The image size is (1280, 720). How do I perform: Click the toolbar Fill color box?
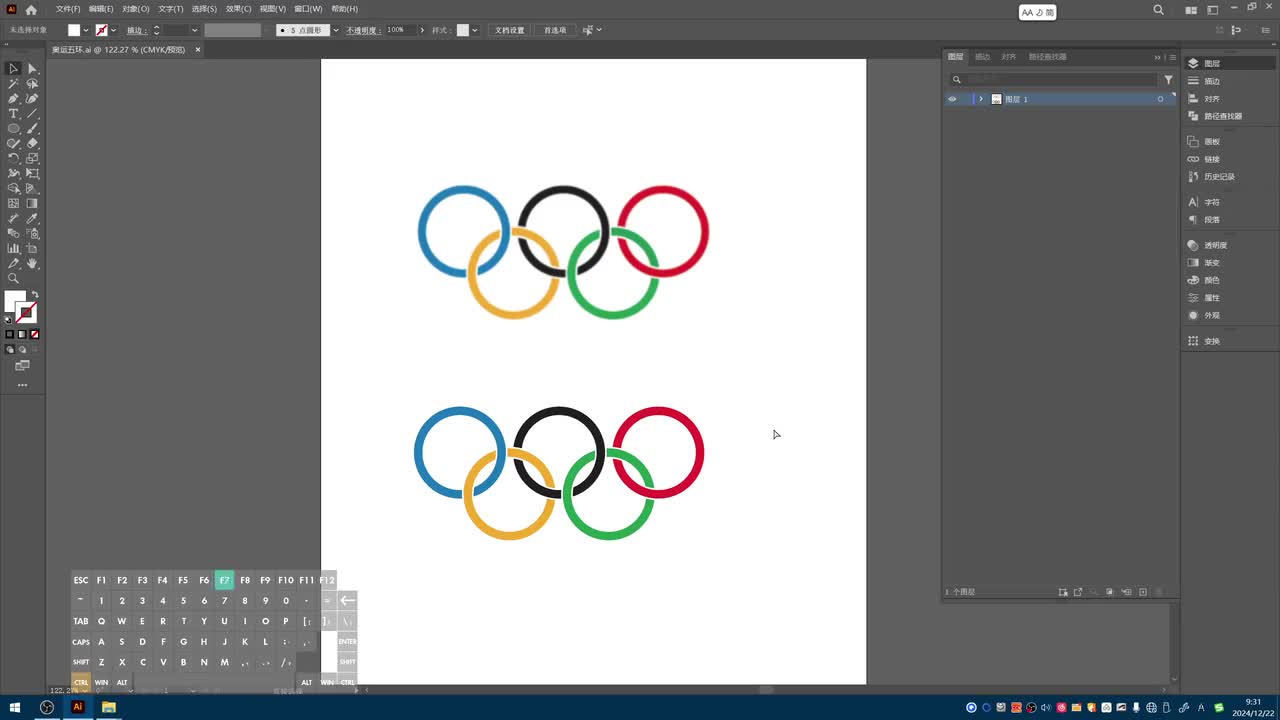coord(14,301)
